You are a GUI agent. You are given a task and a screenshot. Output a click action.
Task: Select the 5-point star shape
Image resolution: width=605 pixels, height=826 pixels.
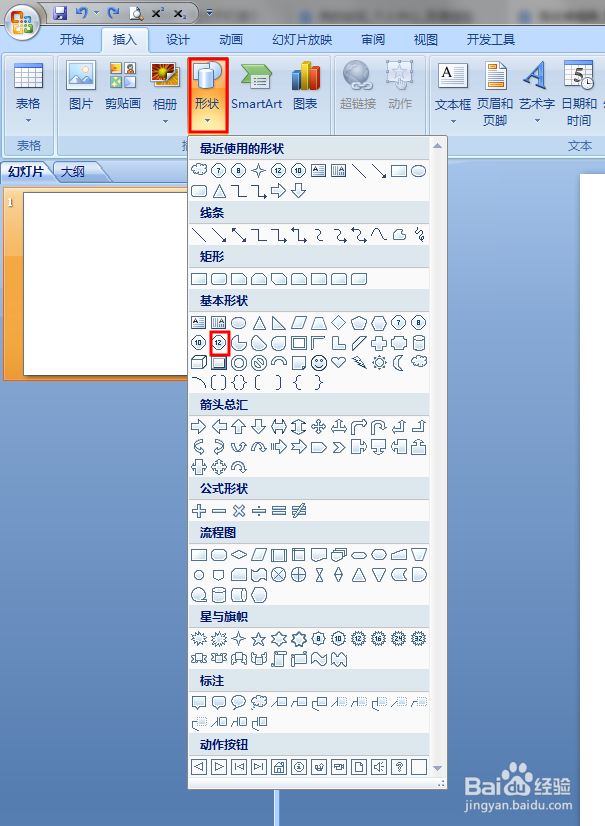point(259,639)
